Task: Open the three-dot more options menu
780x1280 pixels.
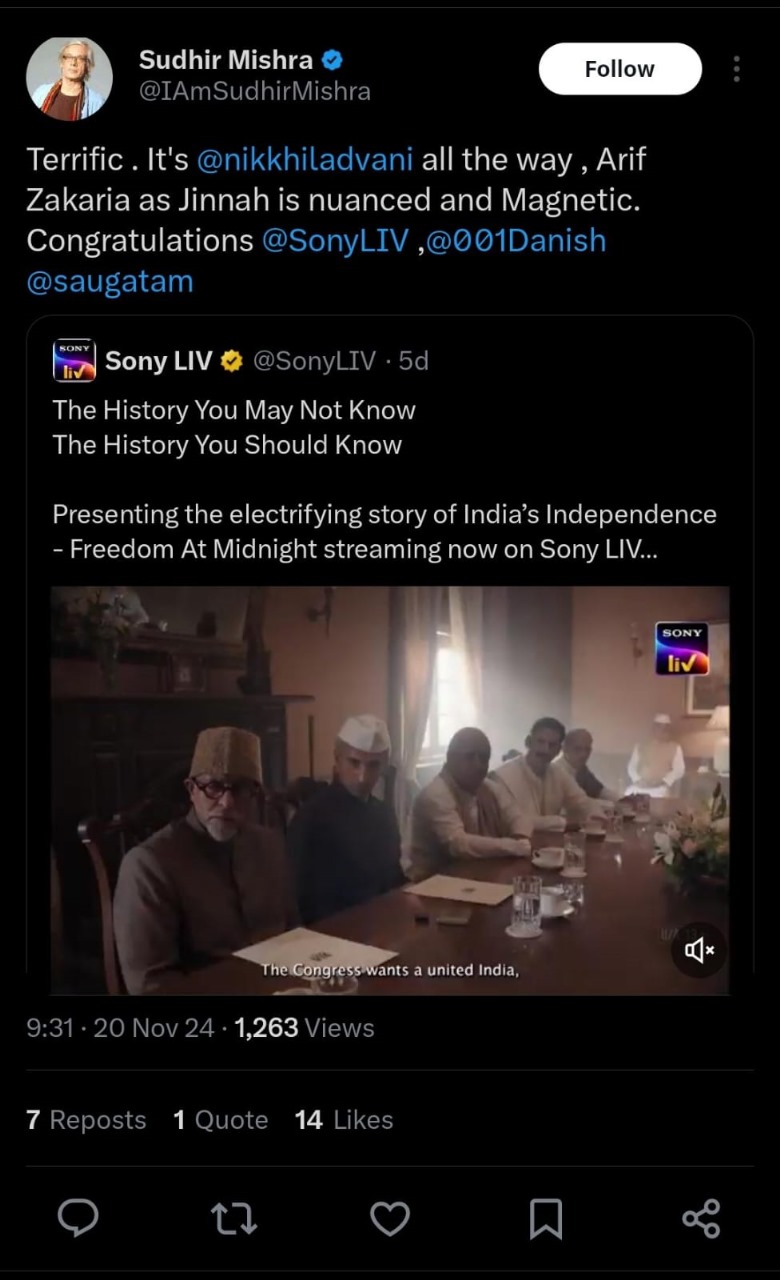Action: pos(736,69)
